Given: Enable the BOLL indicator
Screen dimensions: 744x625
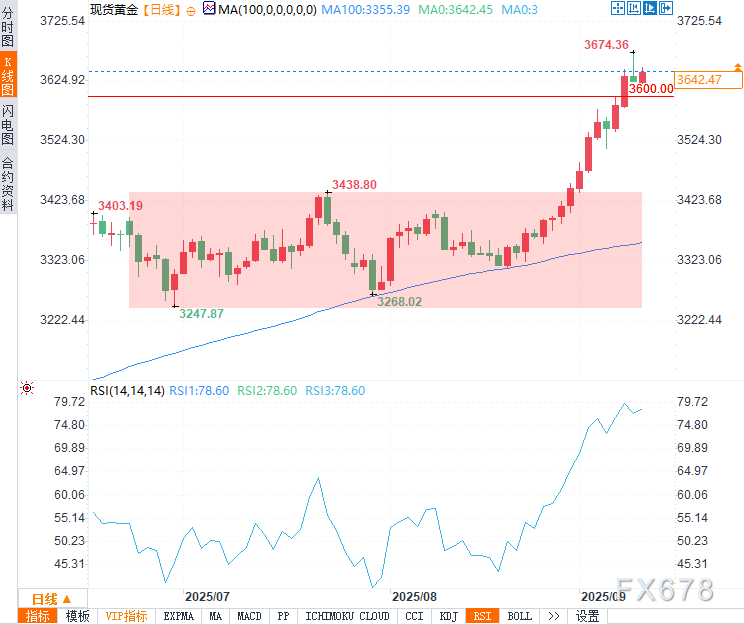Looking at the screenshot, I should [x=519, y=616].
